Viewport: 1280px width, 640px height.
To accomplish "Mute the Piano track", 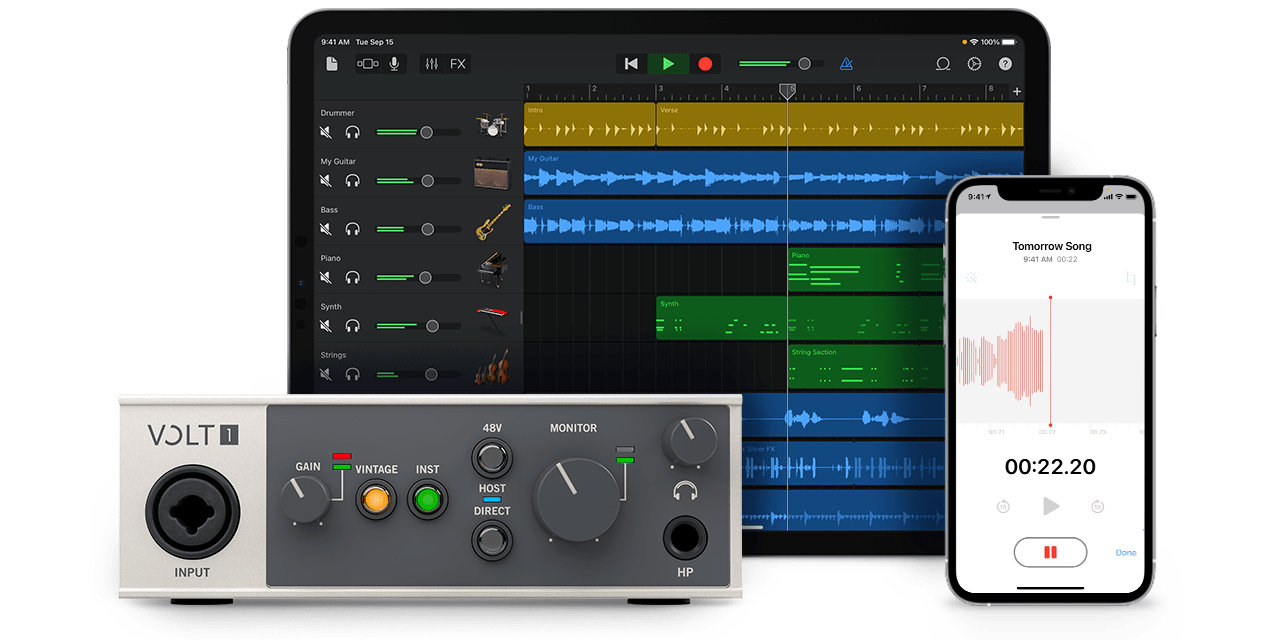I will (326, 277).
